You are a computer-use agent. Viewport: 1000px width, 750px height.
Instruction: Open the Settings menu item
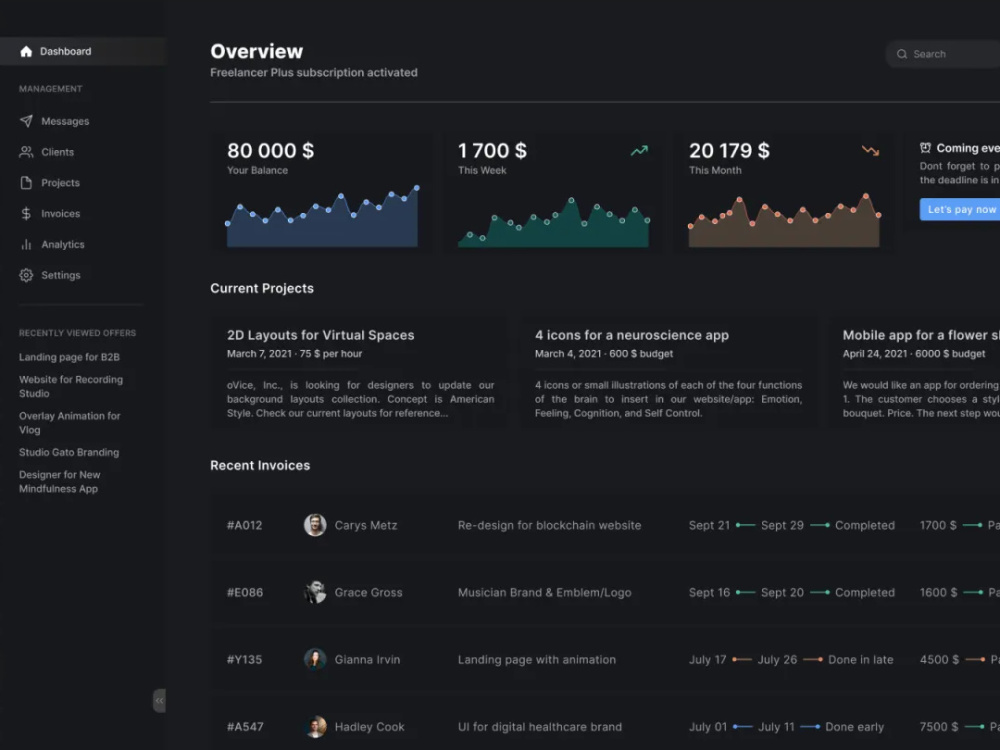tap(61, 275)
